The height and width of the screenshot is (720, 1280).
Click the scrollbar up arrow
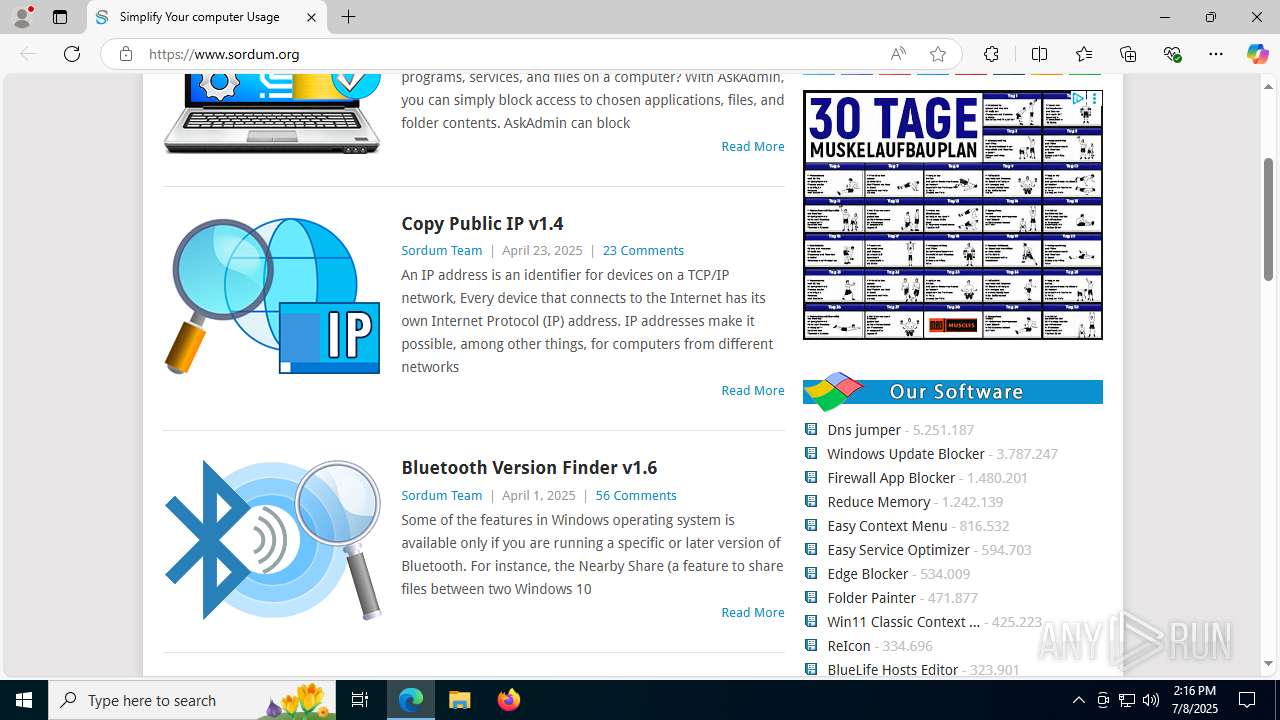(x=1269, y=86)
